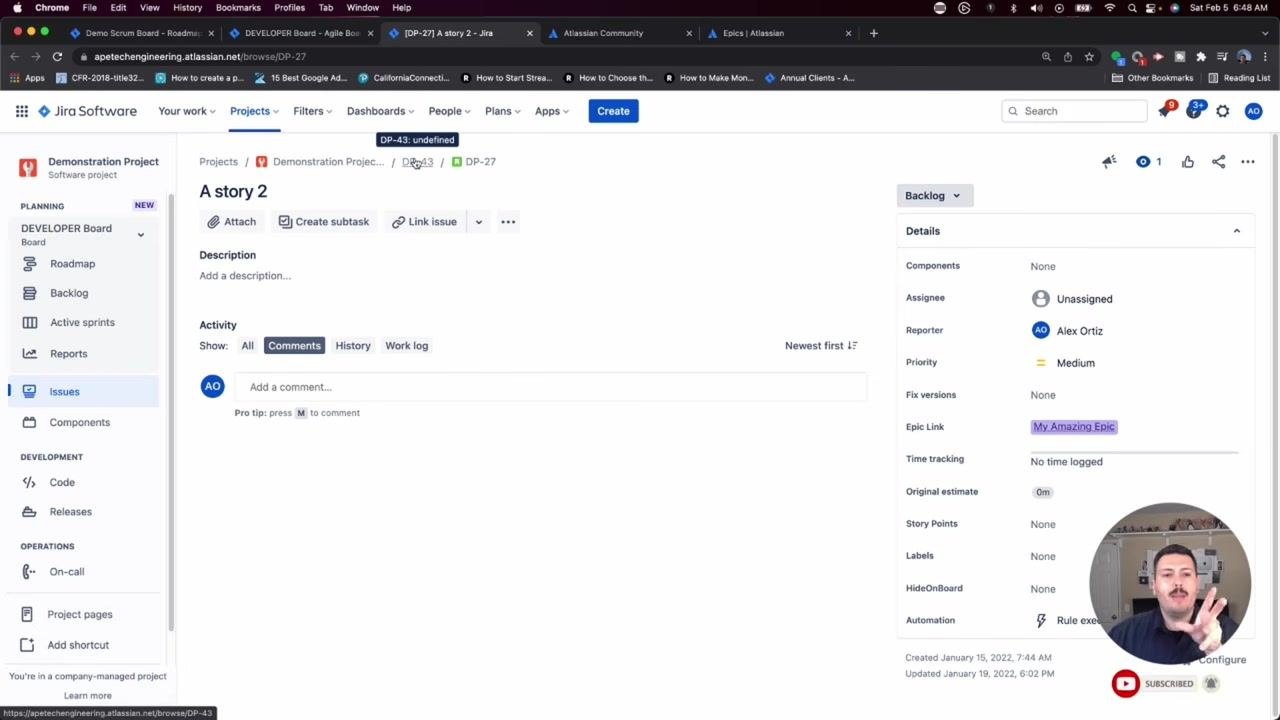The height and width of the screenshot is (720, 1280).
Task: Toggle Newest first sort order
Action: [822, 346]
